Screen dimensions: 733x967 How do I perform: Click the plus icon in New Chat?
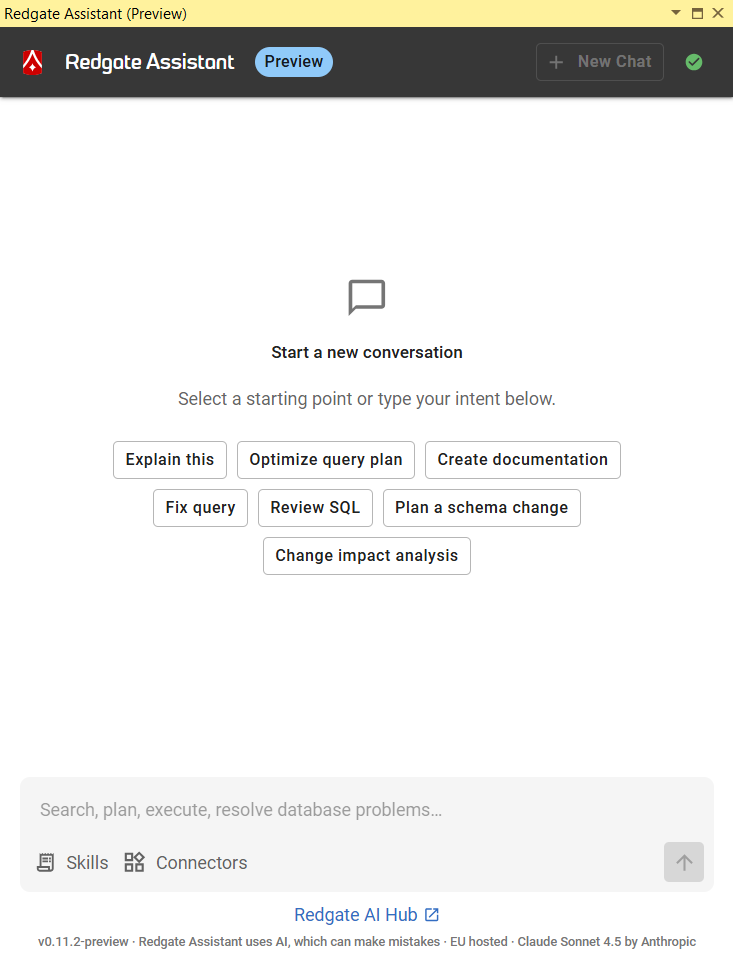556,62
